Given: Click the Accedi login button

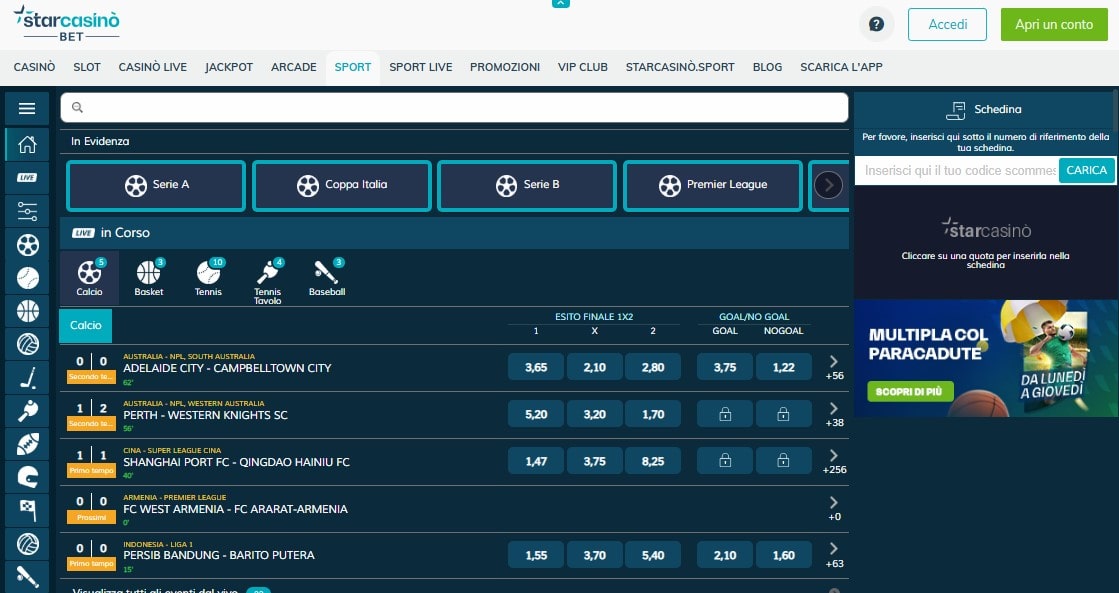Looking at the screenshot, I should pyautogui.click(x=947, y=24).
